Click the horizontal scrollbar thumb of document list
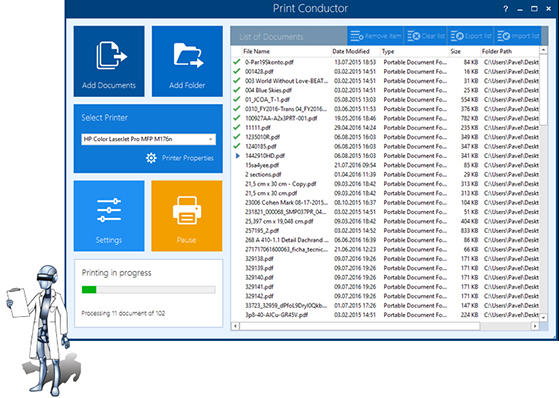This screenshot has height=398, width=559. pos(360,326)
